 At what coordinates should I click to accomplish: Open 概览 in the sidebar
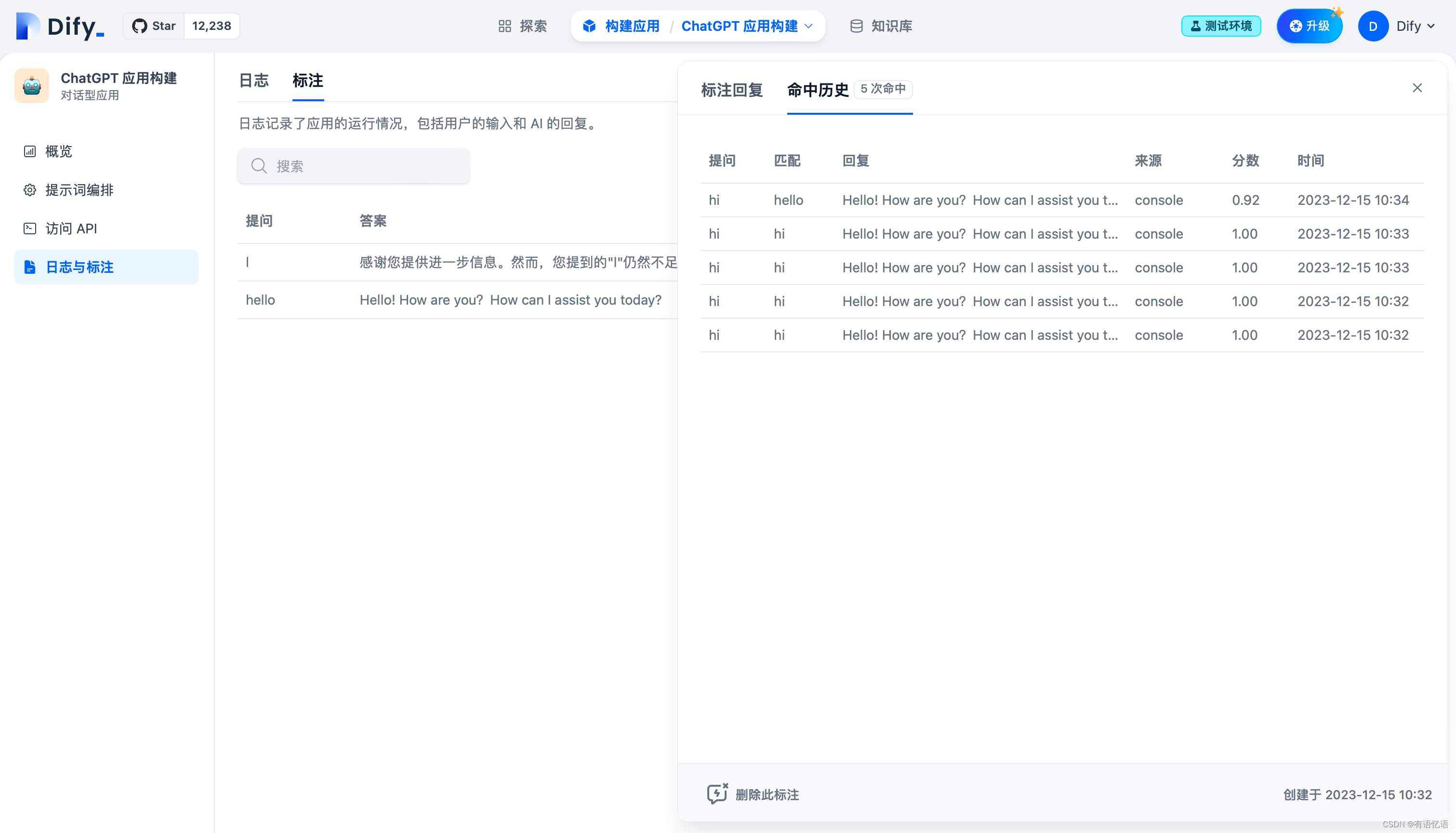point(106,151)
